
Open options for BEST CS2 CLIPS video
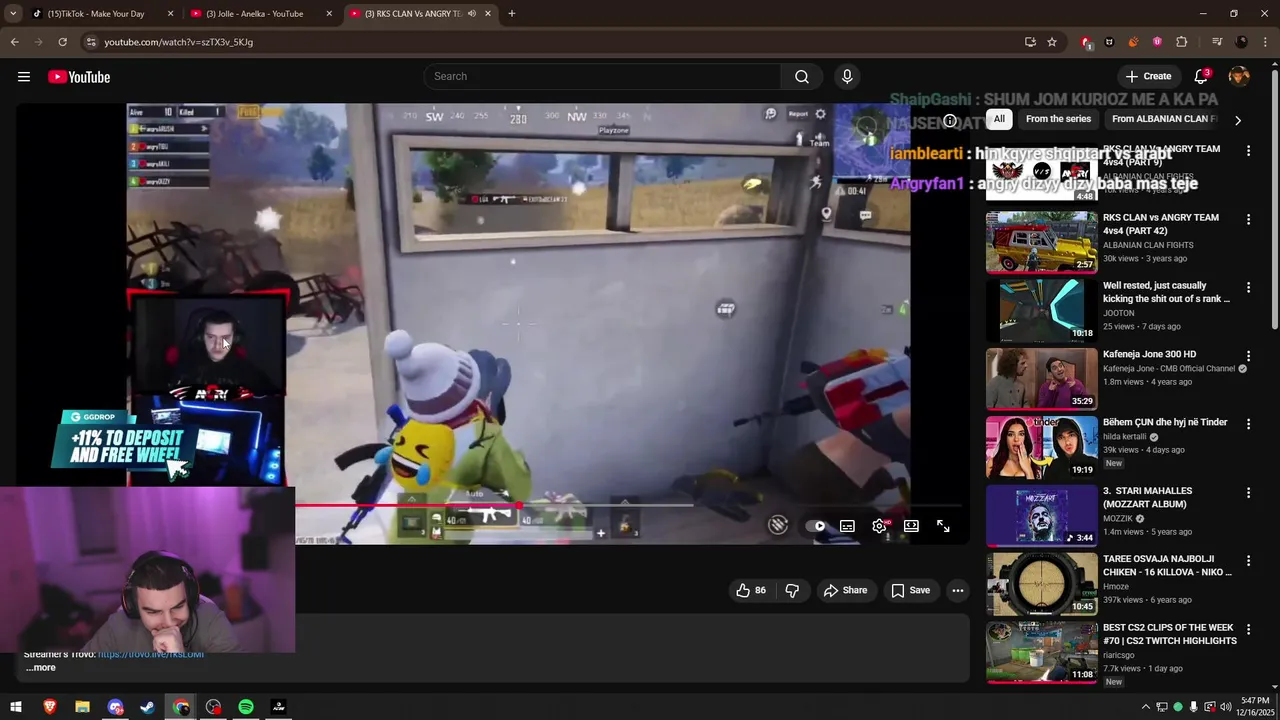tap(1248, 630)
